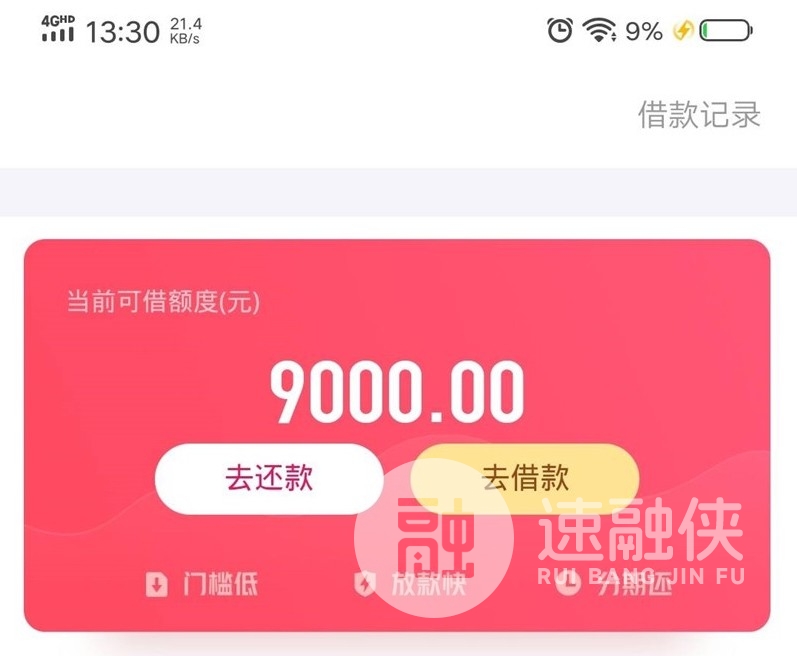Tap the yellow 去借款 borrow button
797x656 pixels.
(x=525, y=478)
